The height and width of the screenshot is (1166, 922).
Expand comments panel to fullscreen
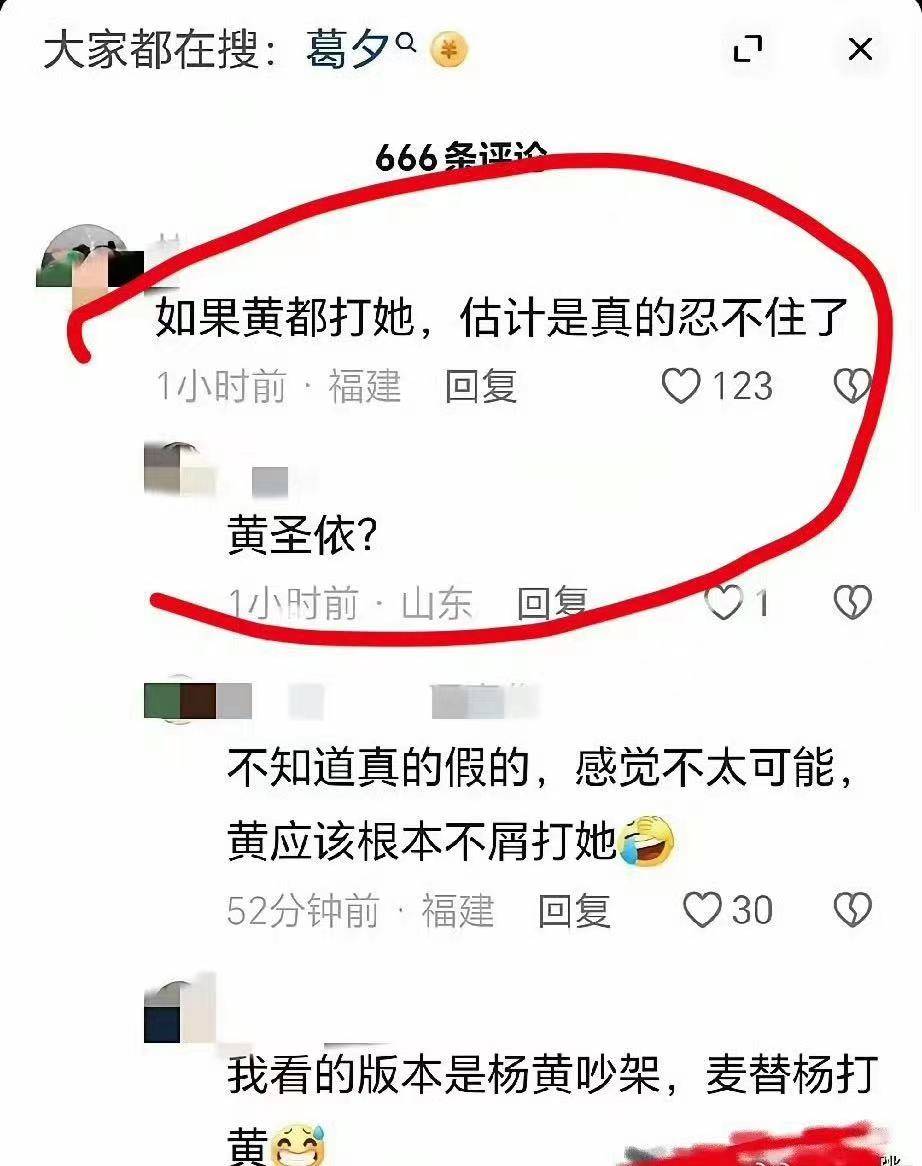pos(747,49)
